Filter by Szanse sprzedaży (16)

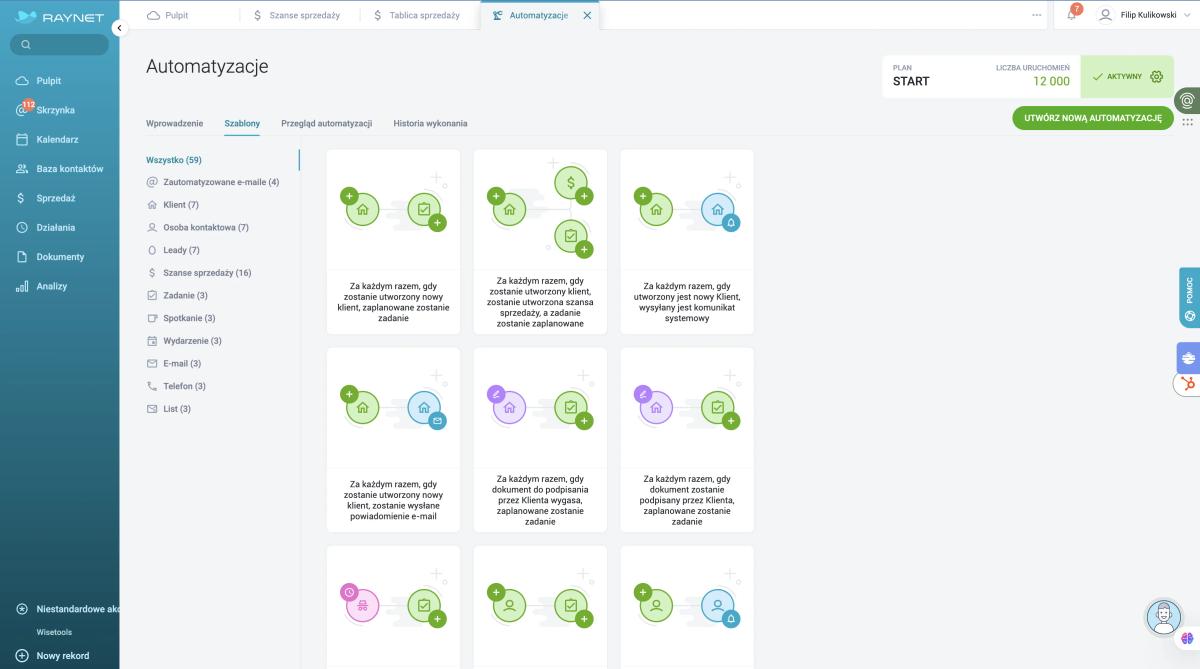(x=199, y=273)
